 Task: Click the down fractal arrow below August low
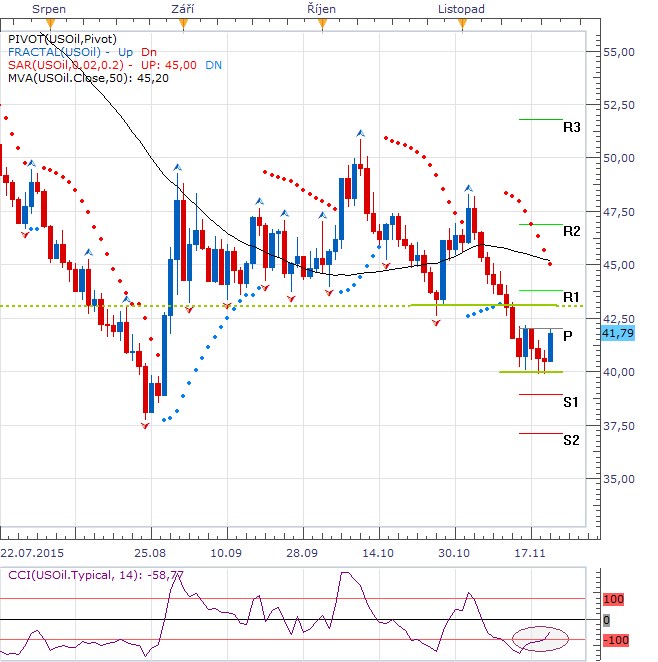(x=145, y=426)
